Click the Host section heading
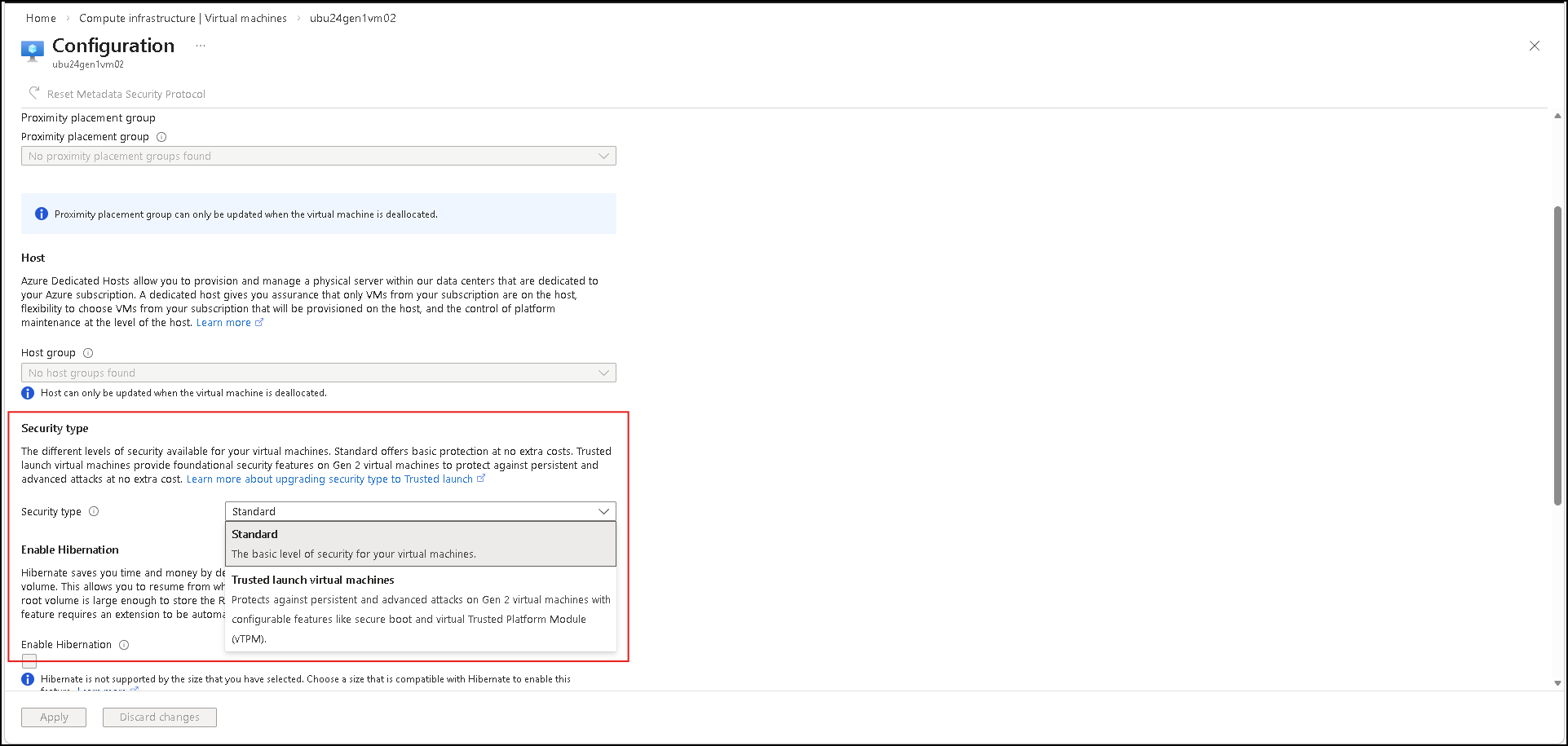1568x746 pixels. tap(33, 258)
